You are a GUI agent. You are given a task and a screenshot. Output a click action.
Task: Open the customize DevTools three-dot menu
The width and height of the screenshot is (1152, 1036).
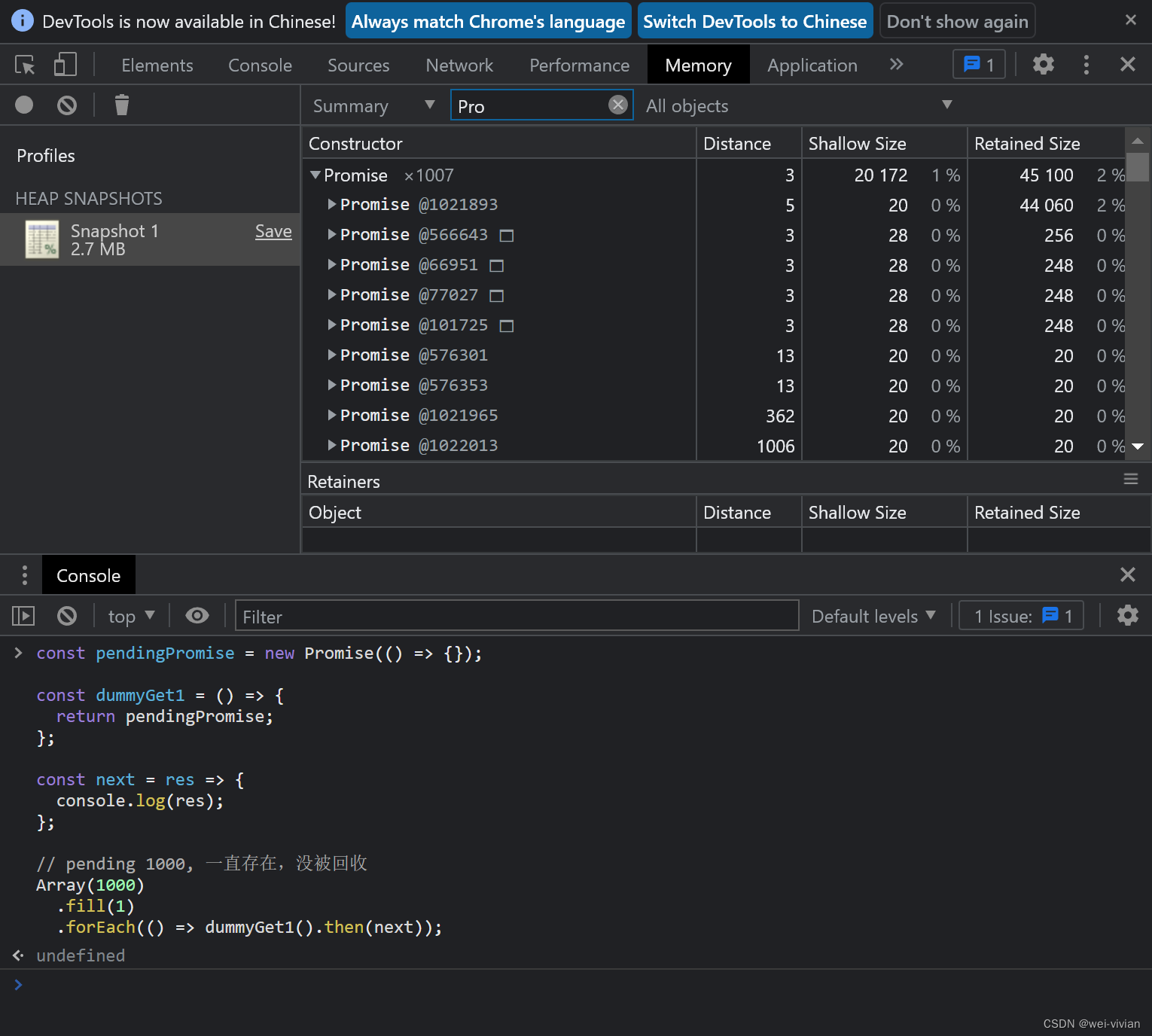pos(1086,65)
